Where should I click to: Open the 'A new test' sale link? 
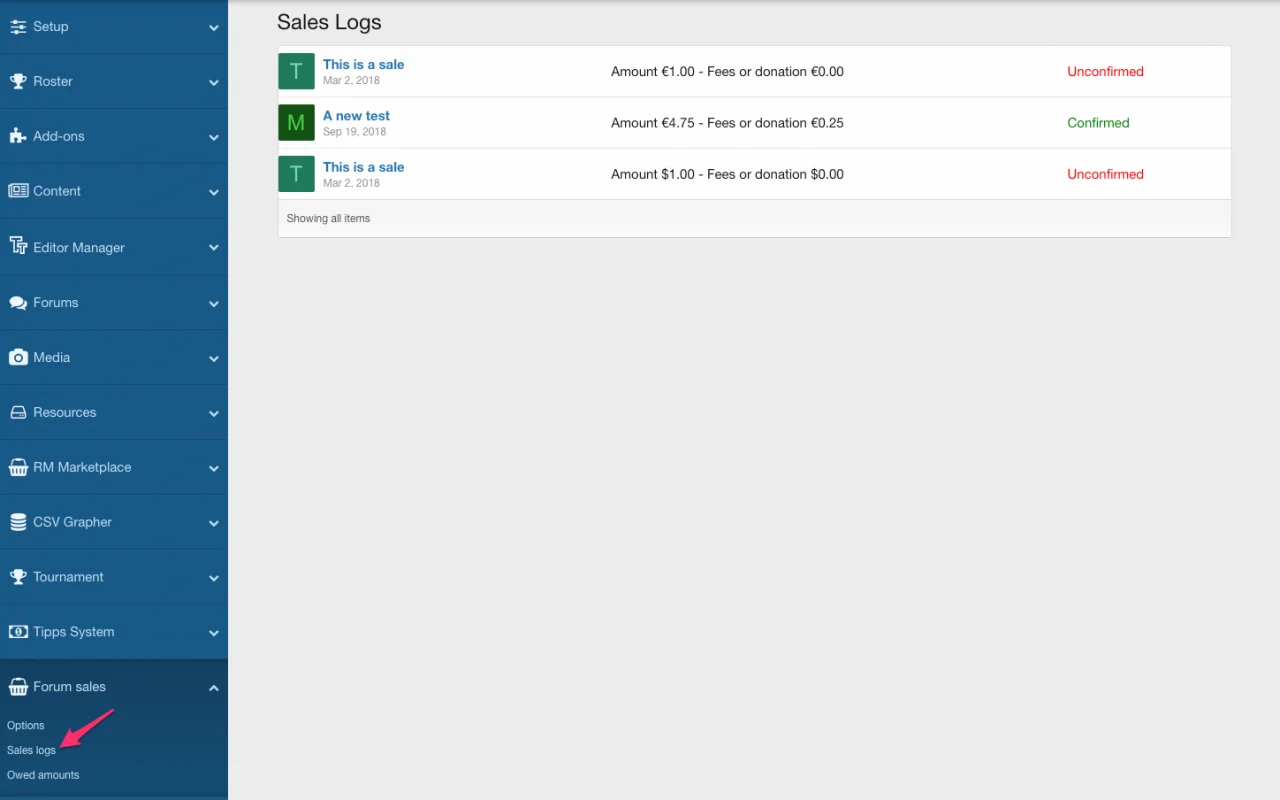(356, 116)
